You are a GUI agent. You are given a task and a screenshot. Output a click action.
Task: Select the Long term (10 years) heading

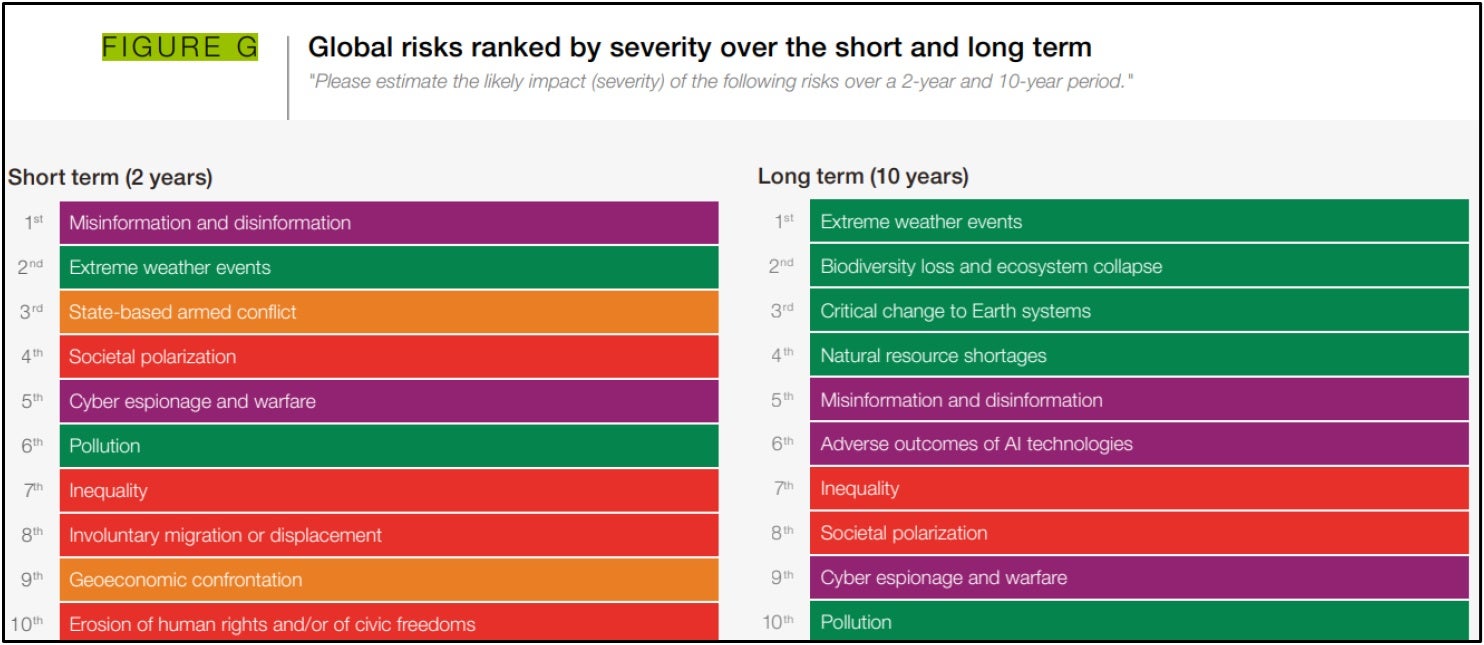coord(863,177)
